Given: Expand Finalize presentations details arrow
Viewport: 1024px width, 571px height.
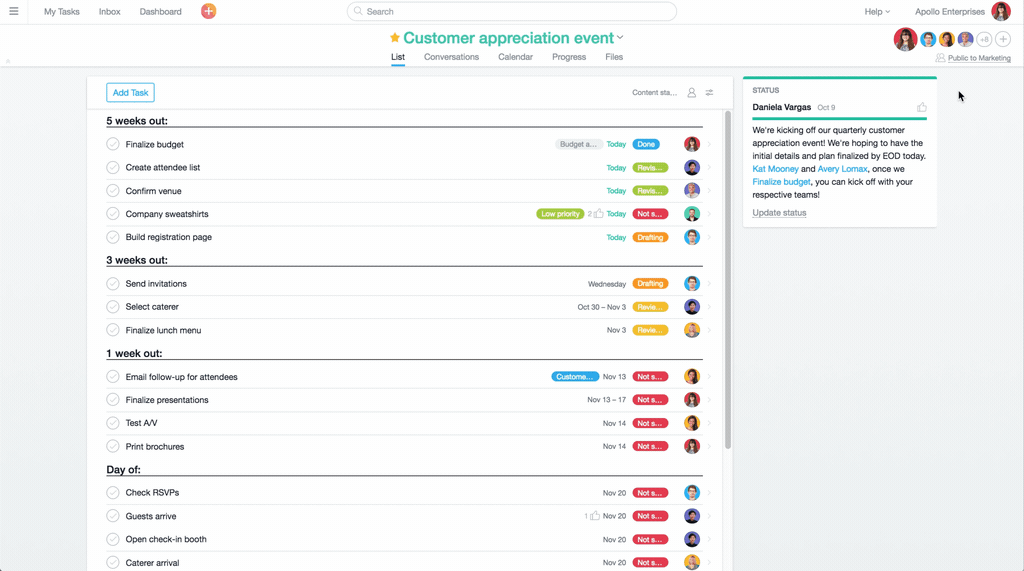Looking at the screenshot, I should pyautogui.click(x=709, y=400).
